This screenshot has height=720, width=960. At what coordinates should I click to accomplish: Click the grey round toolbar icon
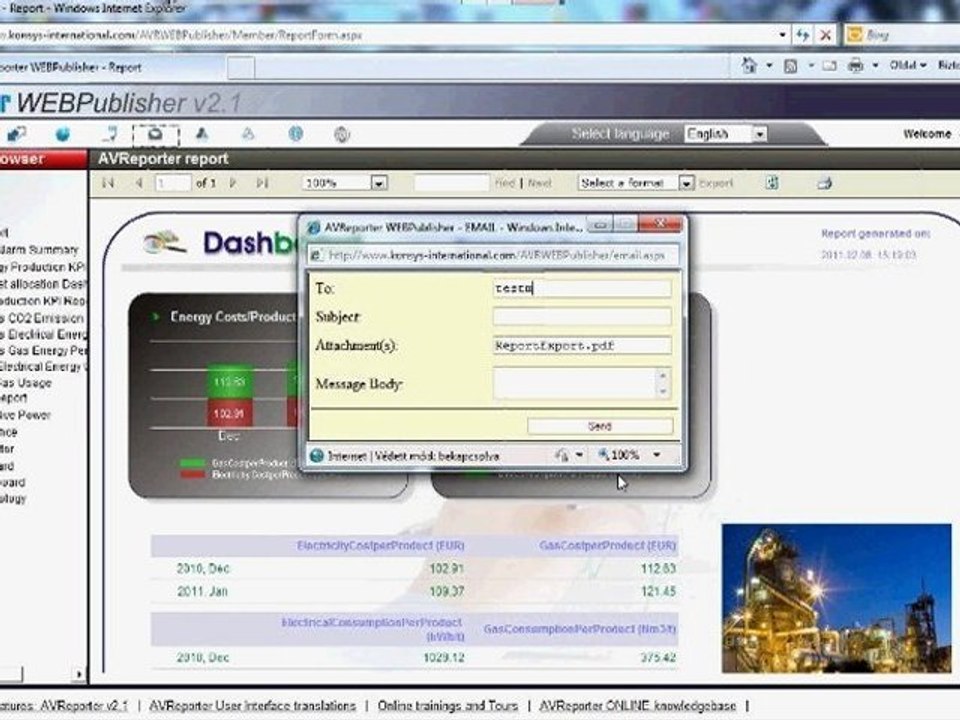coord(342,134)
